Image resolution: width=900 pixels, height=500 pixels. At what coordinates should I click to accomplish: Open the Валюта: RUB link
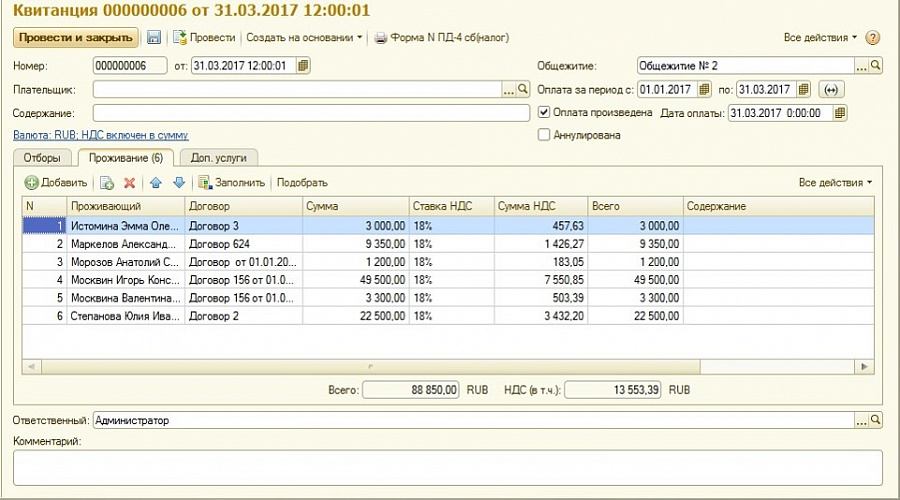click(100, 134)
